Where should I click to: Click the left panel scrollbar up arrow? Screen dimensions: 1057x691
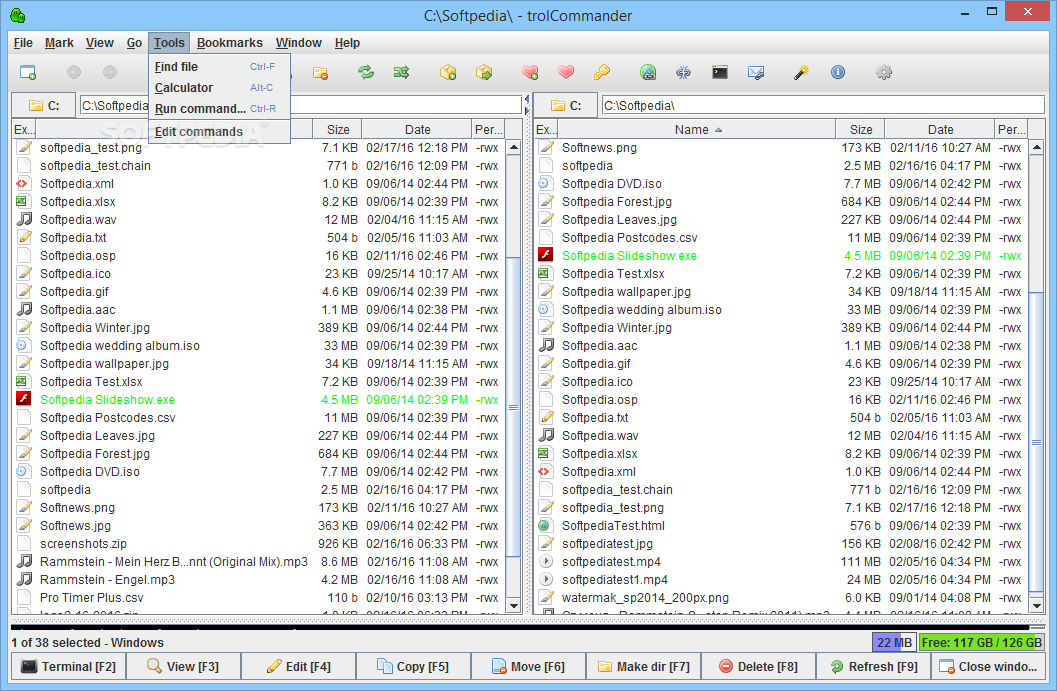click(514, 147)
